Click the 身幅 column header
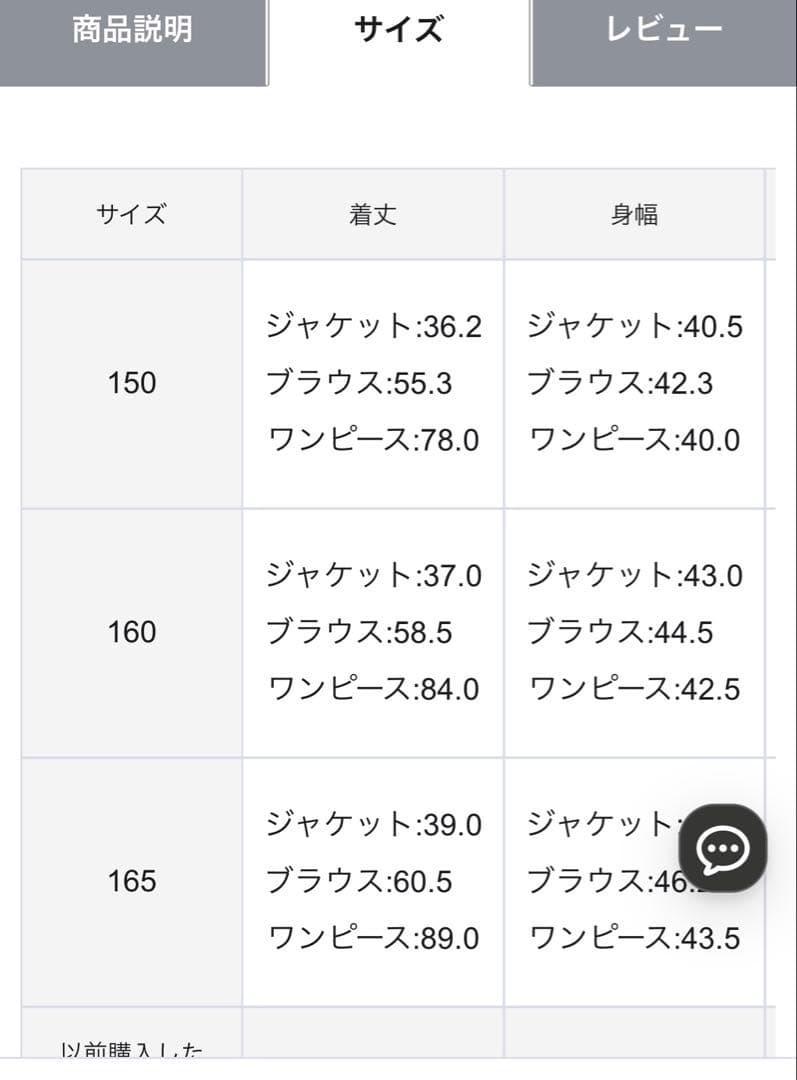 tap(634, 214)
